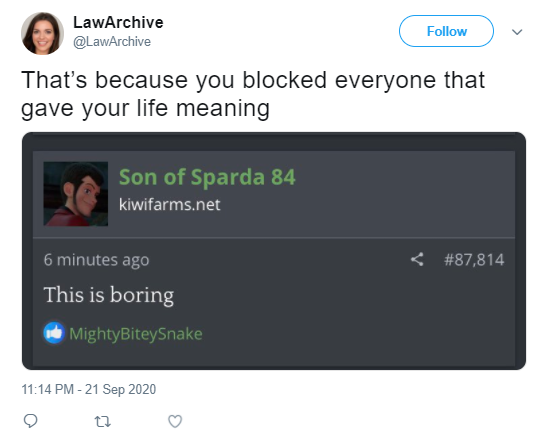Open Son of Sparda 84 username link
The width and height of the screenshot is (546, 445).
(207, 177)
